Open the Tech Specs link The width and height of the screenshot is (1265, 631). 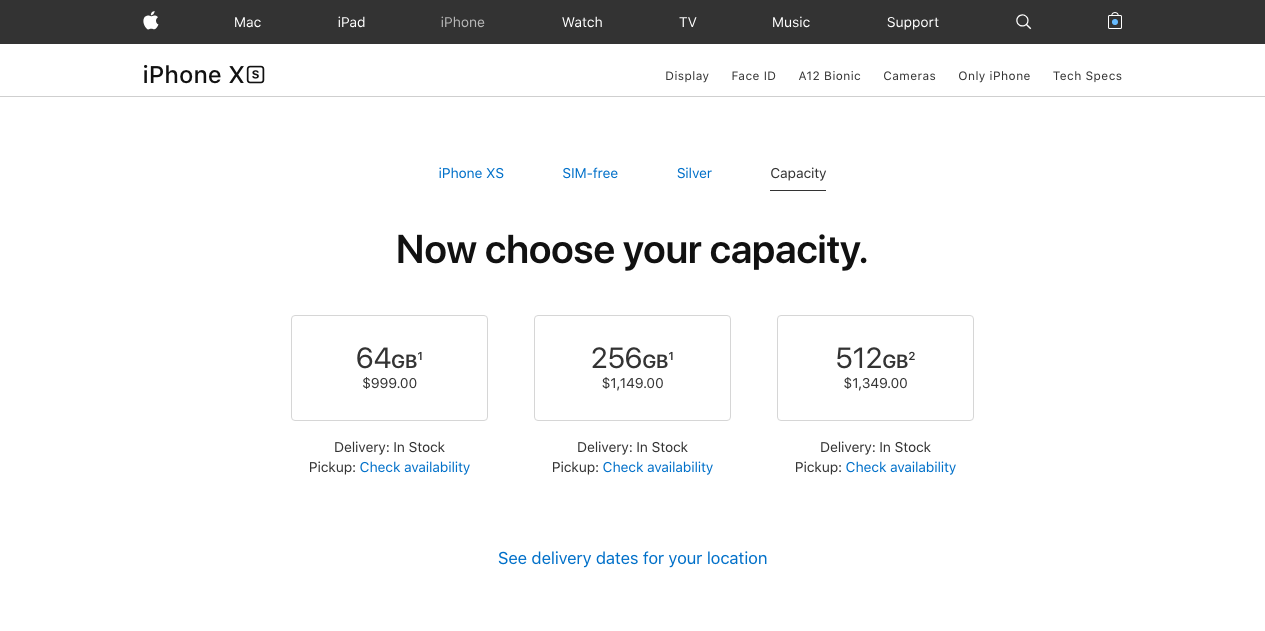point(1087,76)
